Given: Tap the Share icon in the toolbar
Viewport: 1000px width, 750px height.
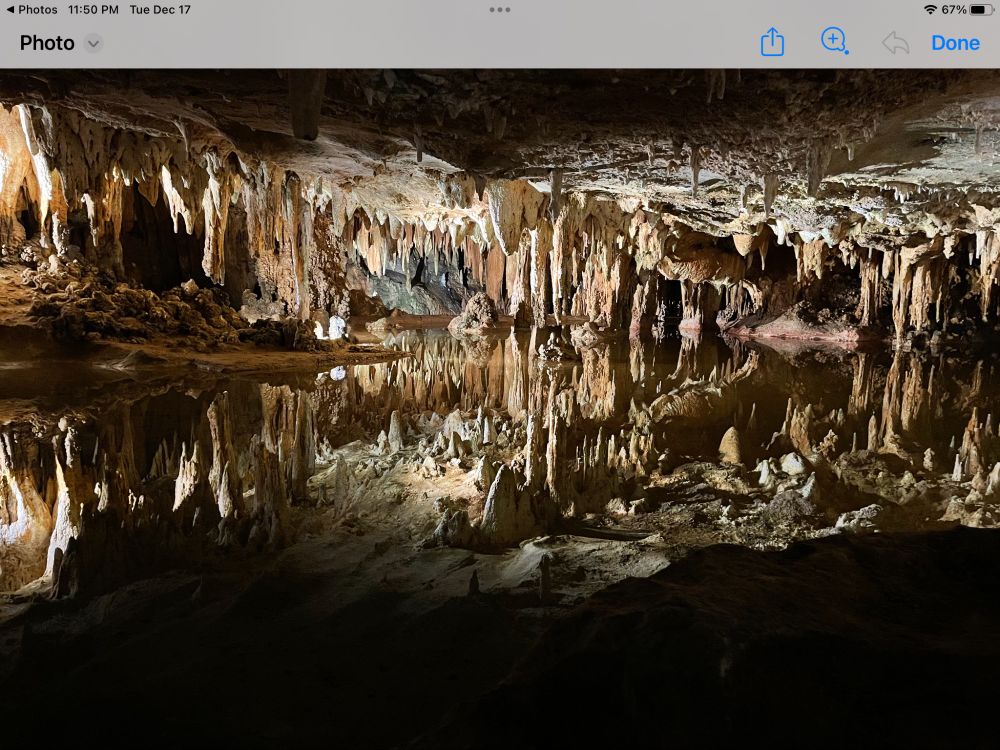Looking at the screenshot, I should point(772,42).
